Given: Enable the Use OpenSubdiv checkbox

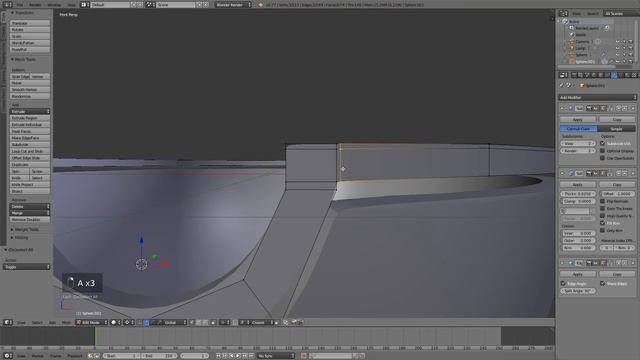Looking at the screenshot, I should (602, 158).
